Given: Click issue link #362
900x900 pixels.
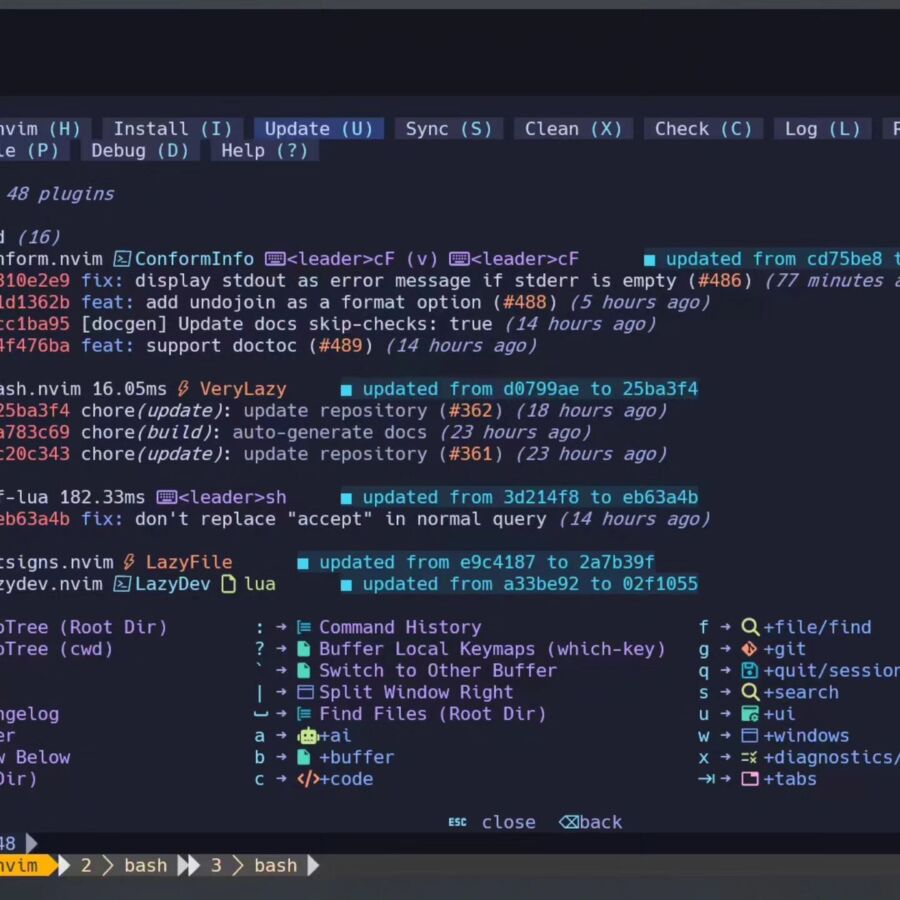Looking at the screenshot, I should click(471, 410).
